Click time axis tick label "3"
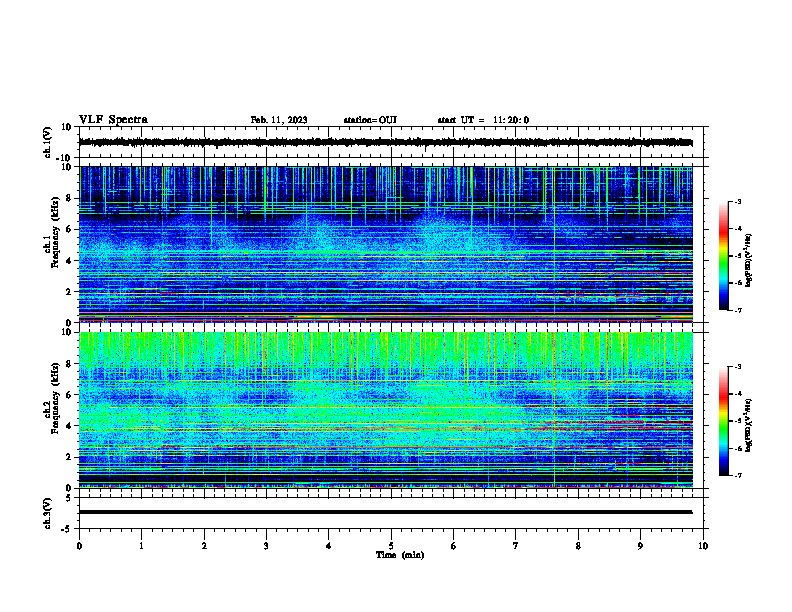Image resolution: width=792 pixels, height=612 pixels. point(266,546)
